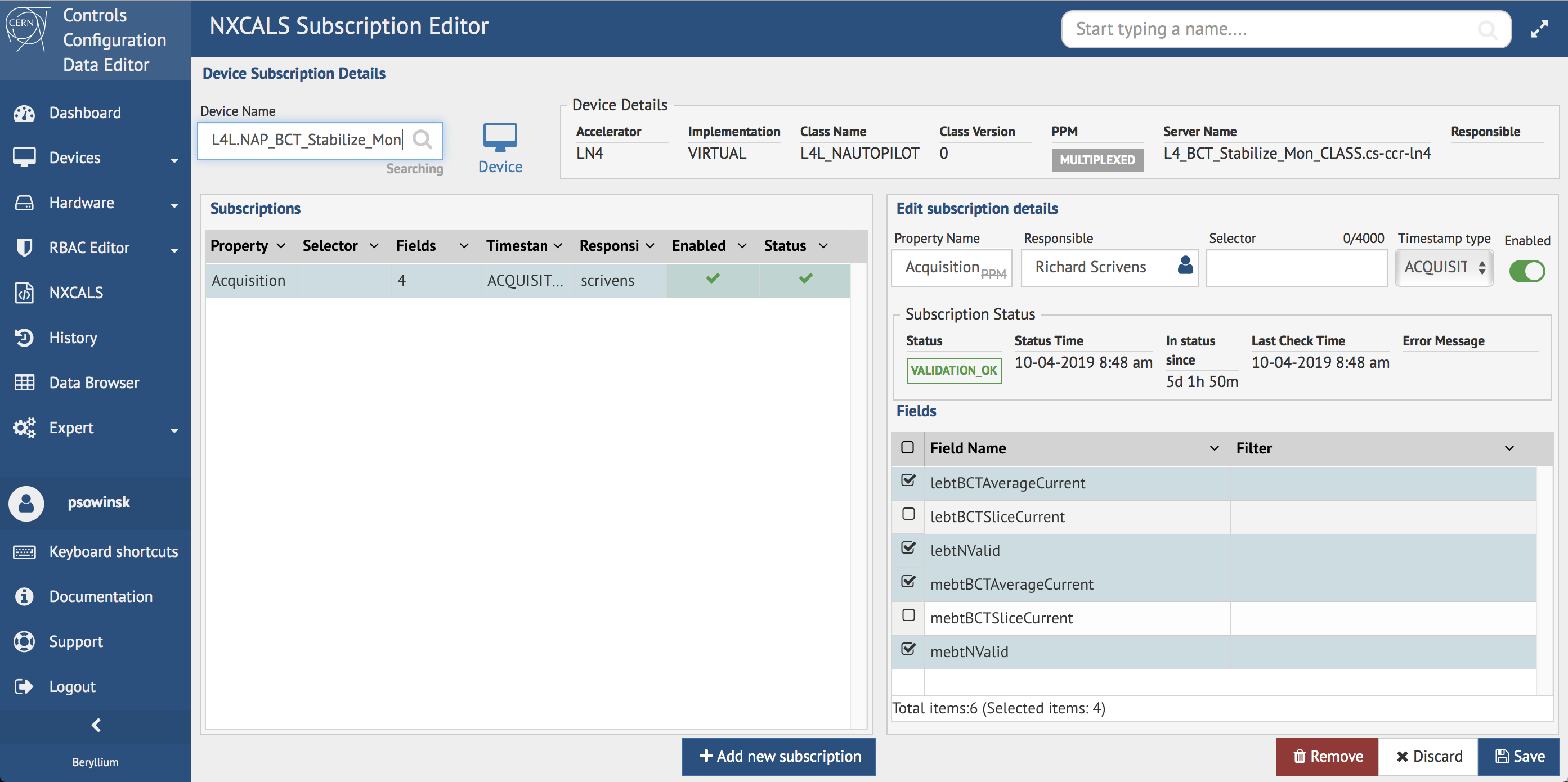Click the History icon in the sidebar

[24, 337]
